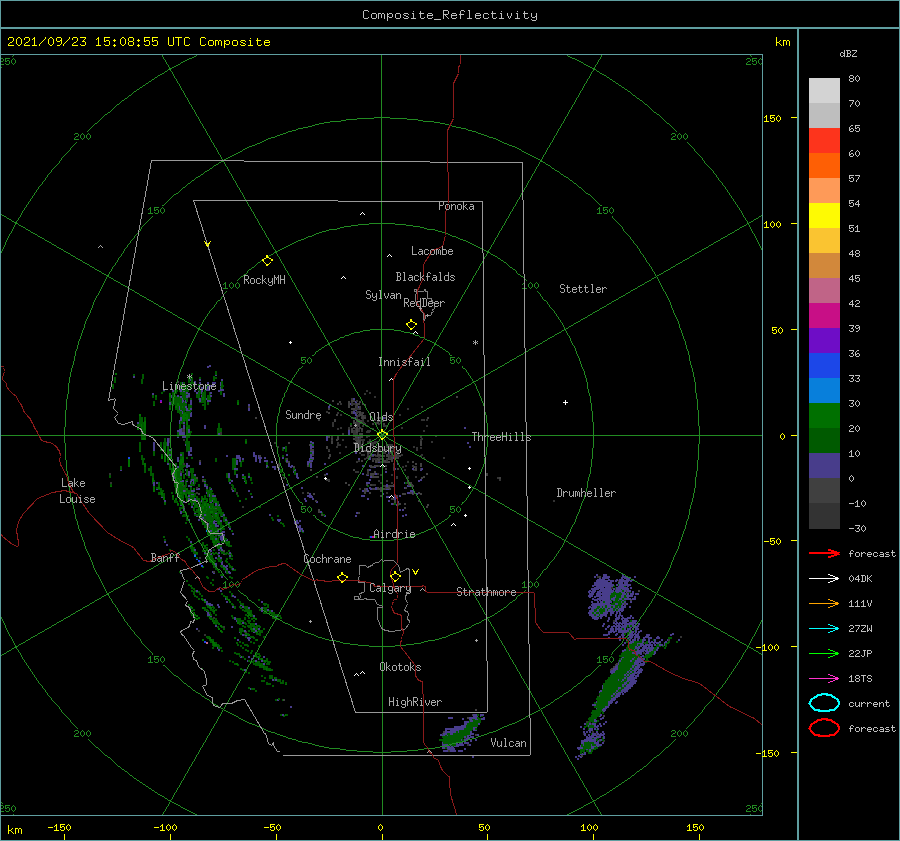The width and height of the screenshot is (900, 841).
Task: Click the Drumheller label
Action: (x=586, y=493)
